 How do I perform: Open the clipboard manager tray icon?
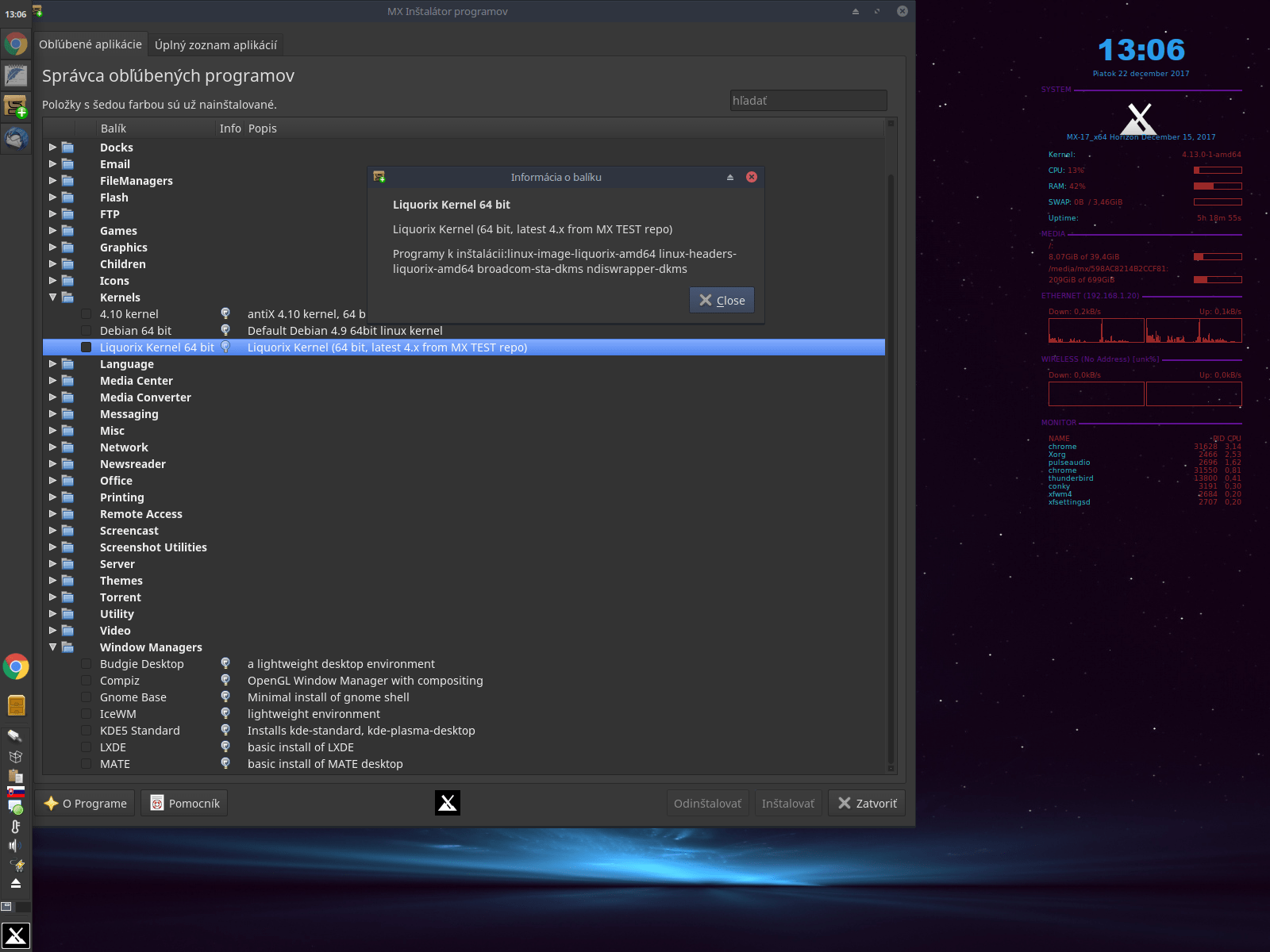click(x=15, y=775)
